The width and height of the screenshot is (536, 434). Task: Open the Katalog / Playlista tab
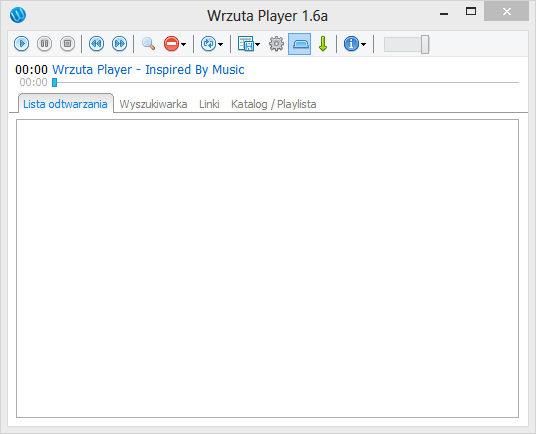[x=273, y=104]
